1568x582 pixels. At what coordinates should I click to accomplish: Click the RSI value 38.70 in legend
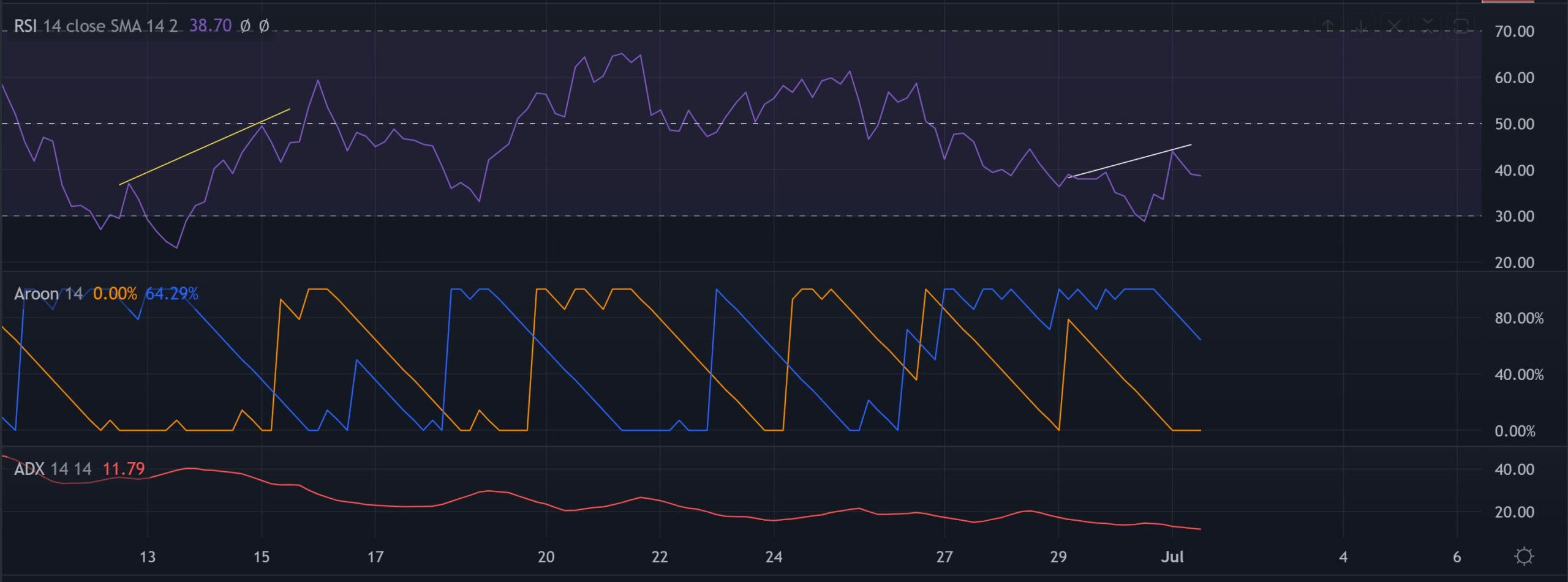(210, 26)
